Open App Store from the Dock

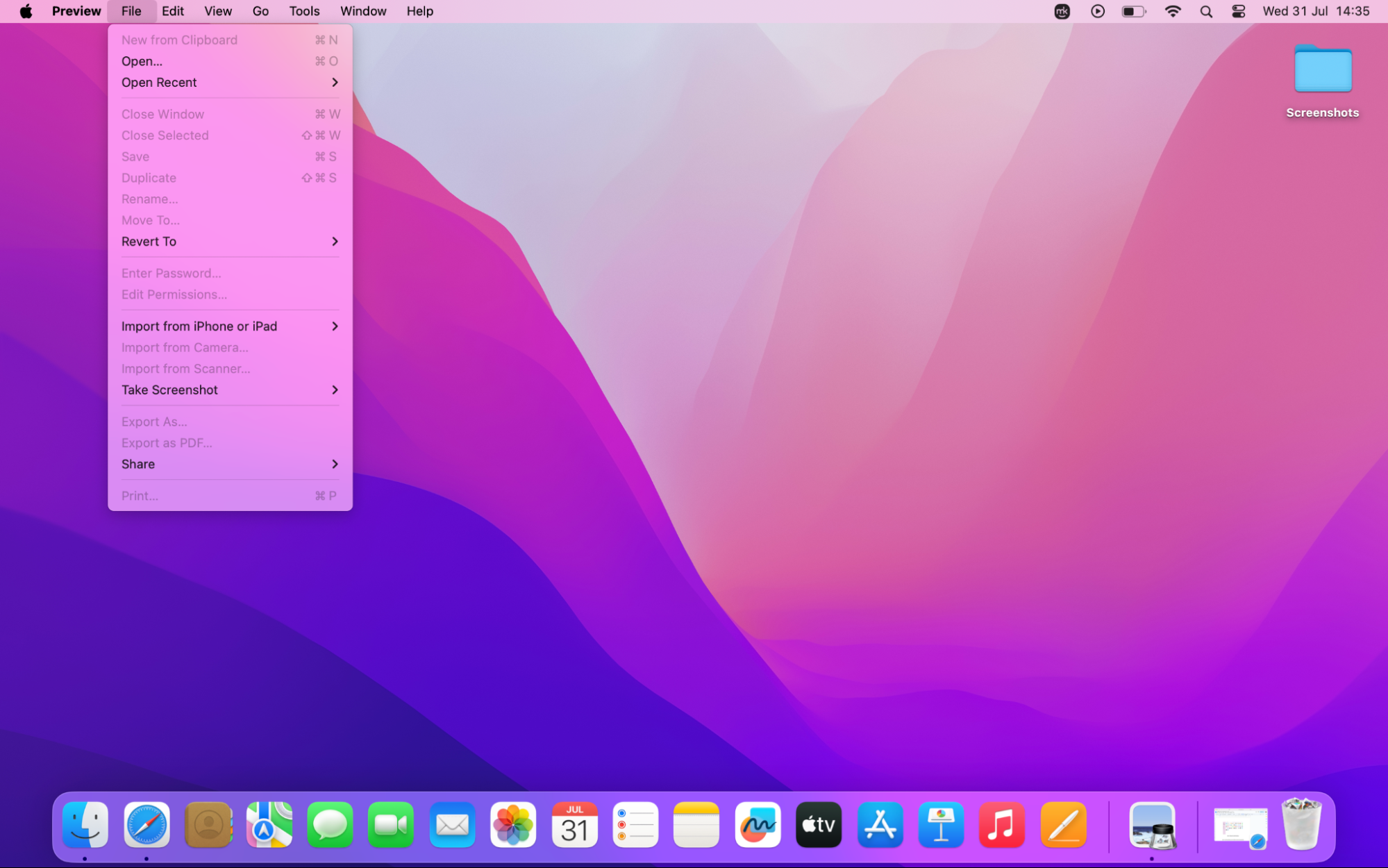pos(880,825)
